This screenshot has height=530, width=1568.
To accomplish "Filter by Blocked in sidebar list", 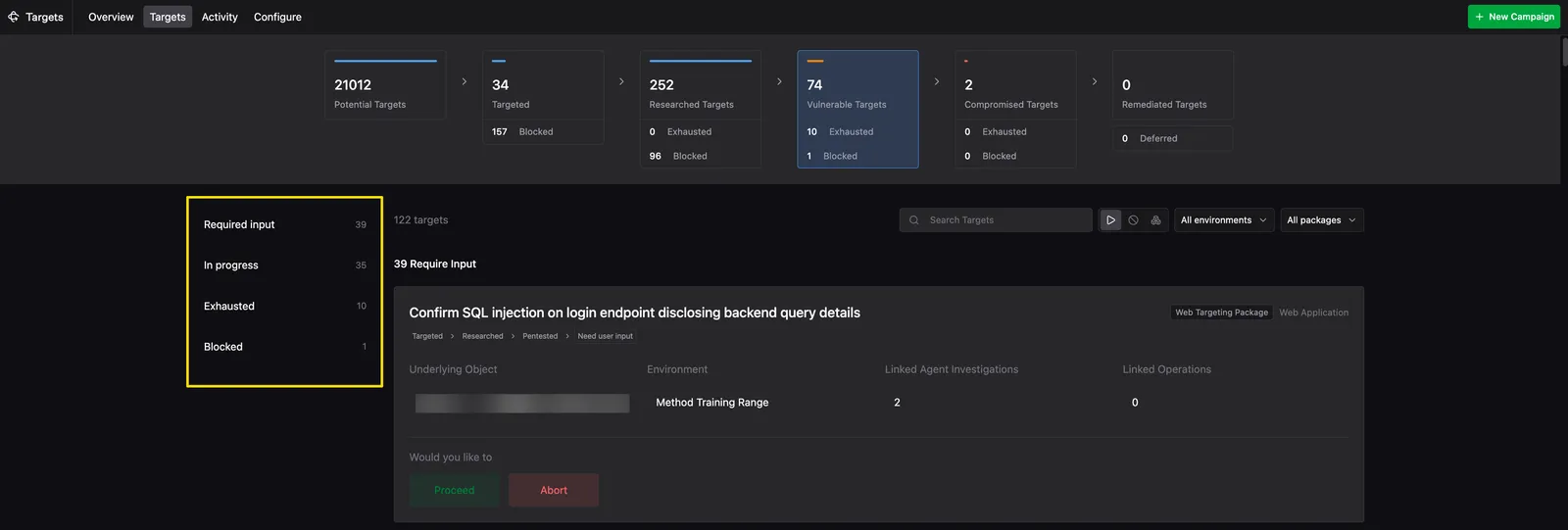I will point(284,347).
